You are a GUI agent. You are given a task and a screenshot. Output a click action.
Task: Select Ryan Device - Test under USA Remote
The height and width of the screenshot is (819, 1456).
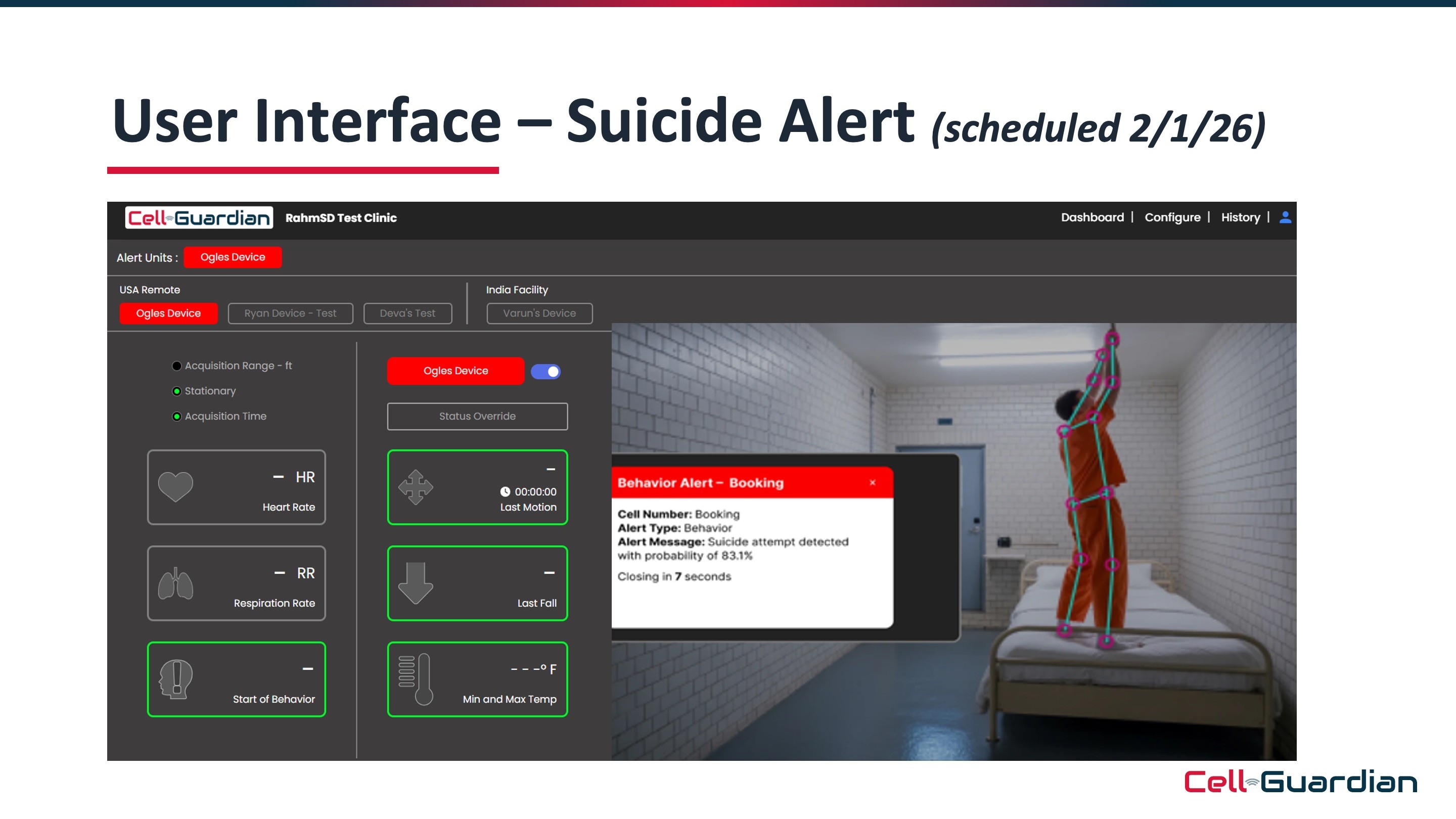click(290, 313)
